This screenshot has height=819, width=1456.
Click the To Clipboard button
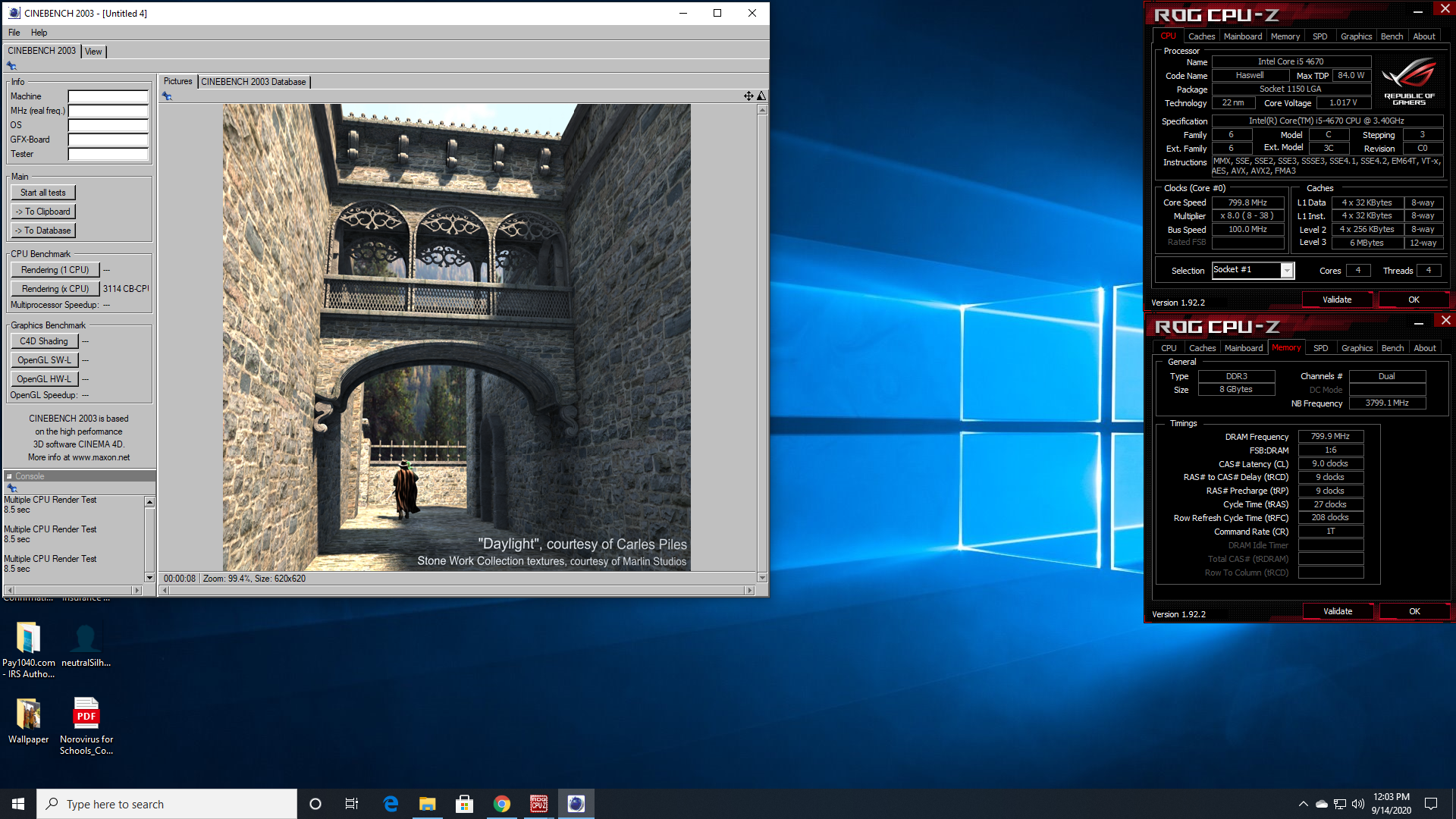(x=43, y=212)
